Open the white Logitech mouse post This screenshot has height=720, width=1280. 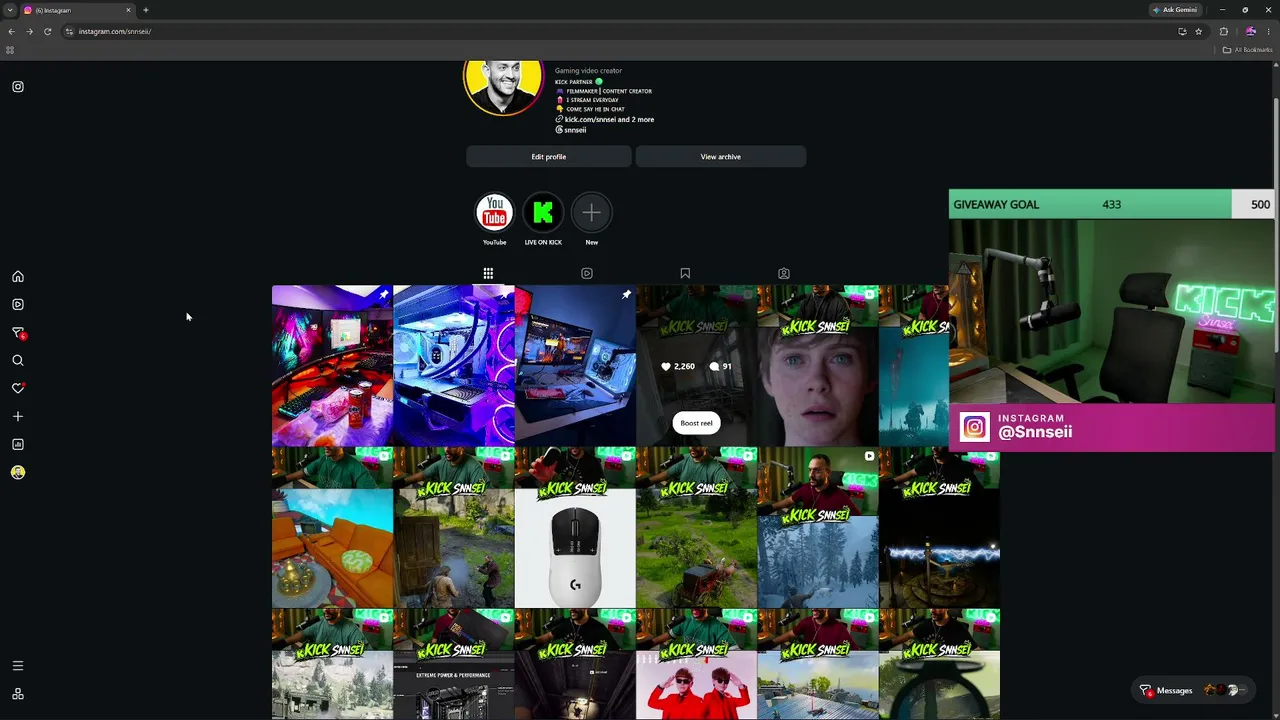coord(575,528)
